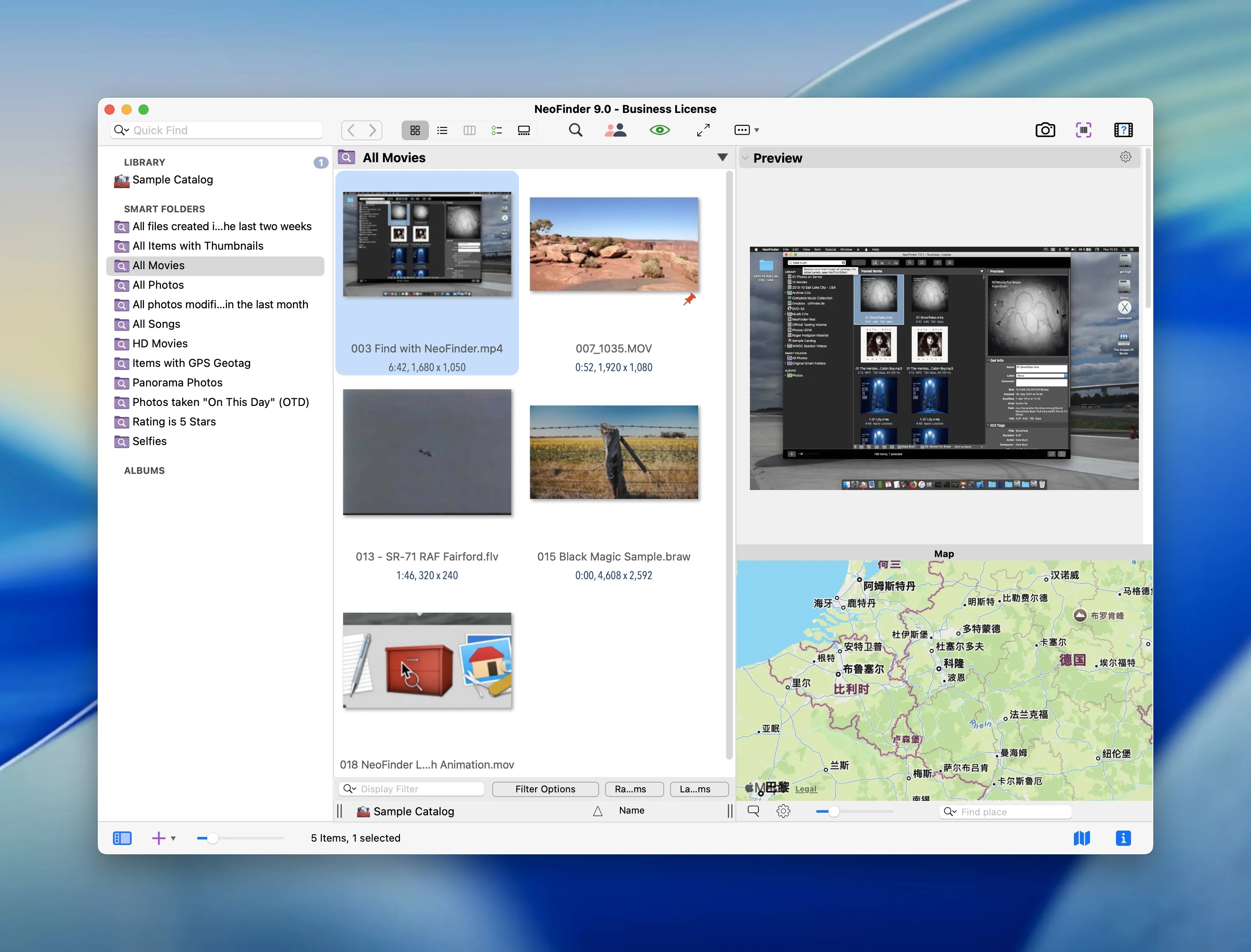The image size is (1251, 952).
Task: Select the 007_1035.MOV thumbnail
Action: coord(614,244)
